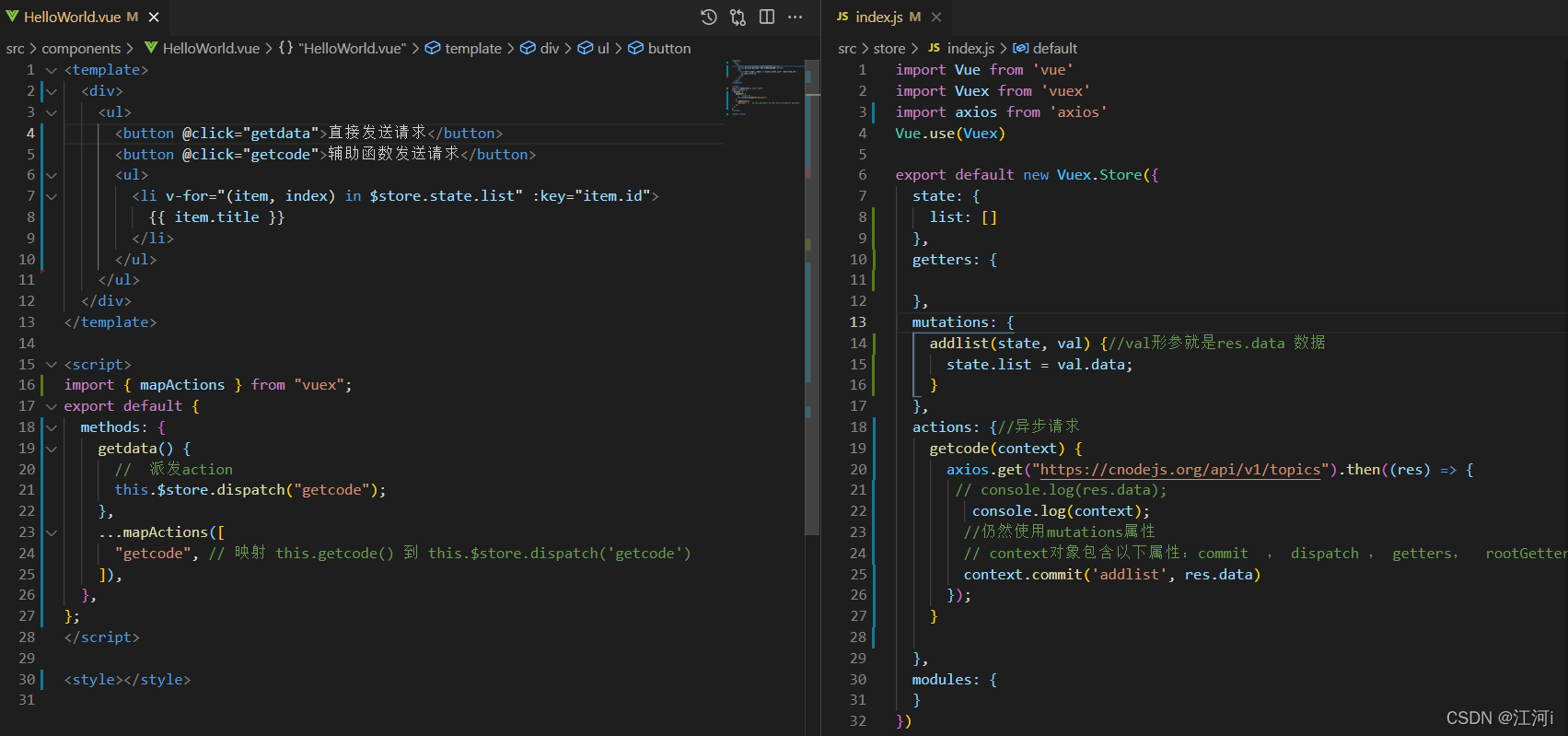Click the mapActions import statement
This screenshot has width=1568, height=736.
pos(208,385)
